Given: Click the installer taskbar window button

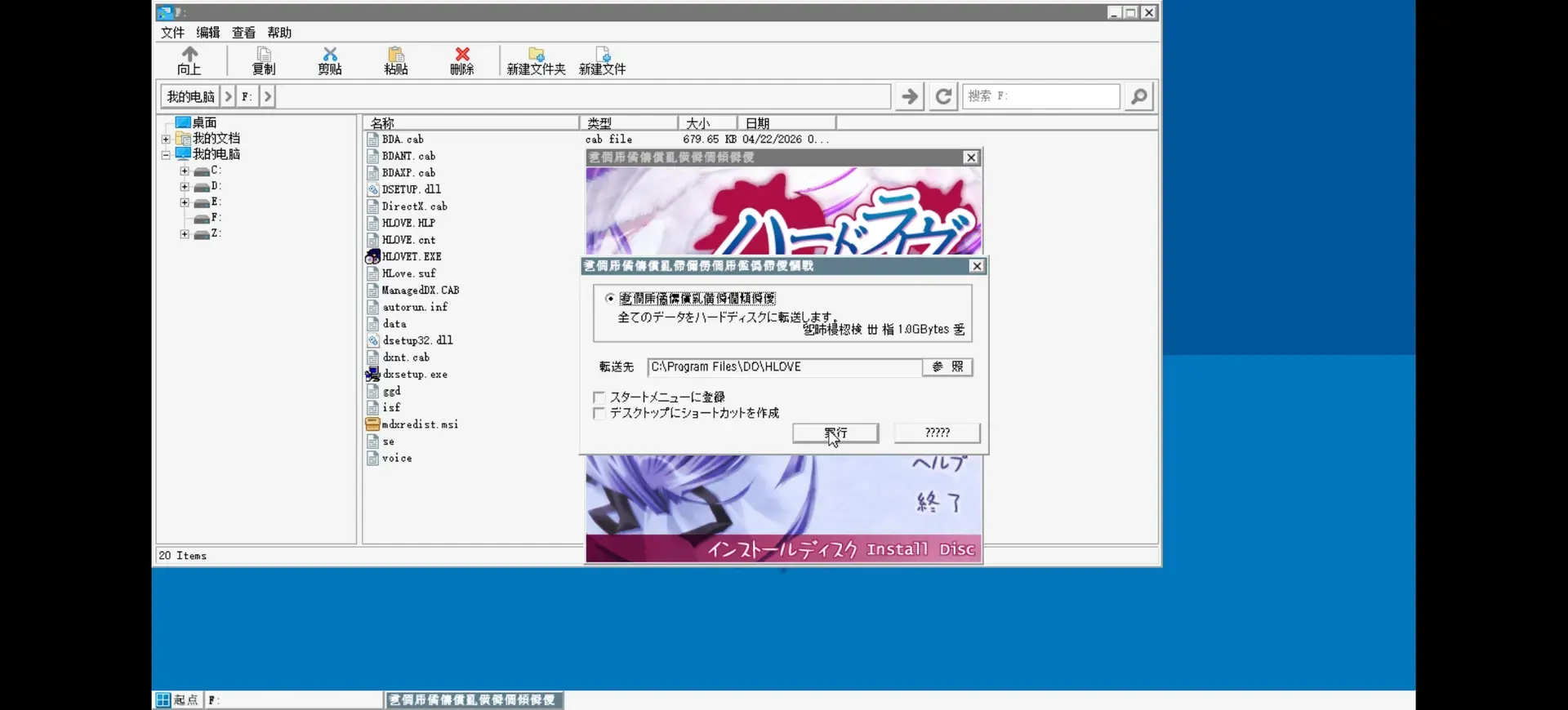Looking at the screenshot, I should (474, 700).
